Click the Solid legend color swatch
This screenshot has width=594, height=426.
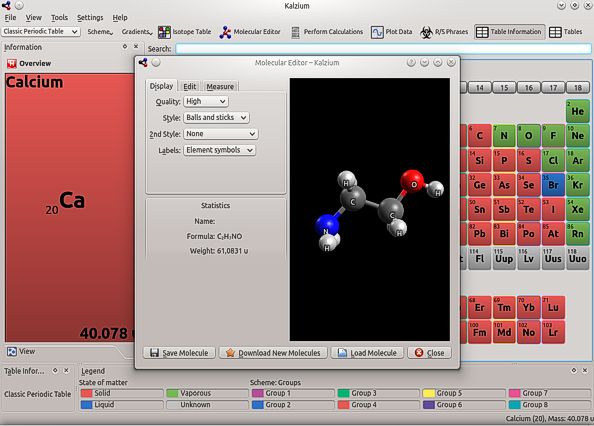coord(87,393)
